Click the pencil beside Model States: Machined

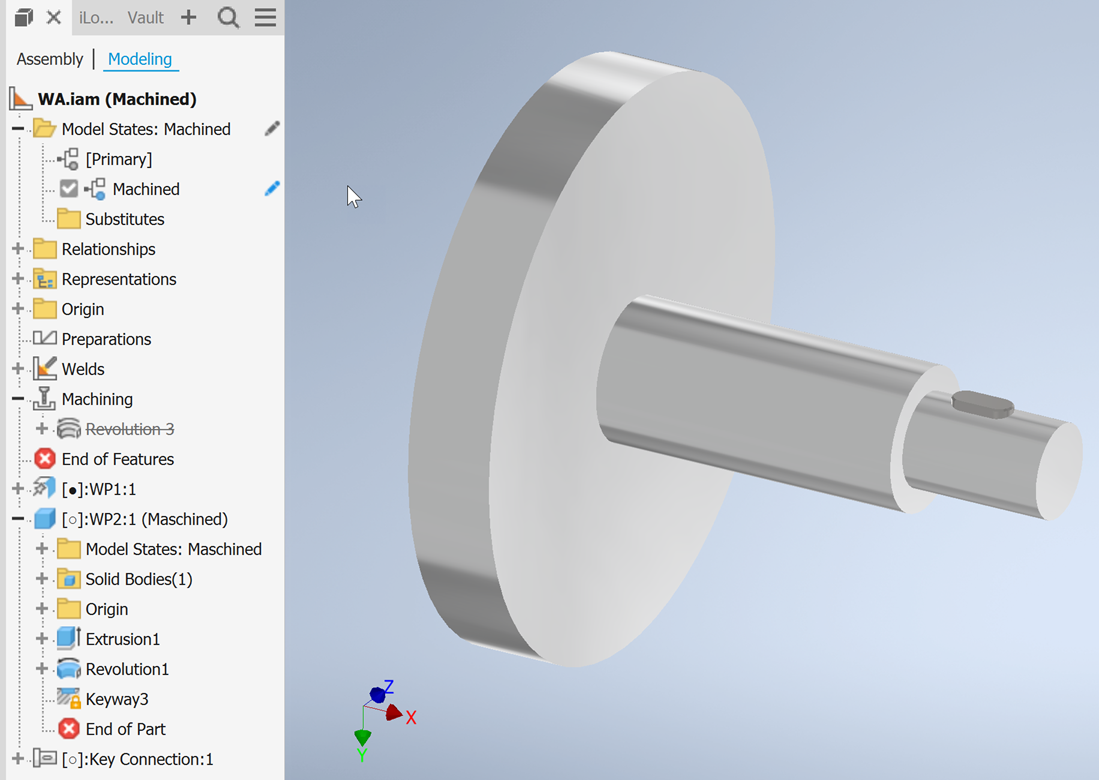click(272, 128)
